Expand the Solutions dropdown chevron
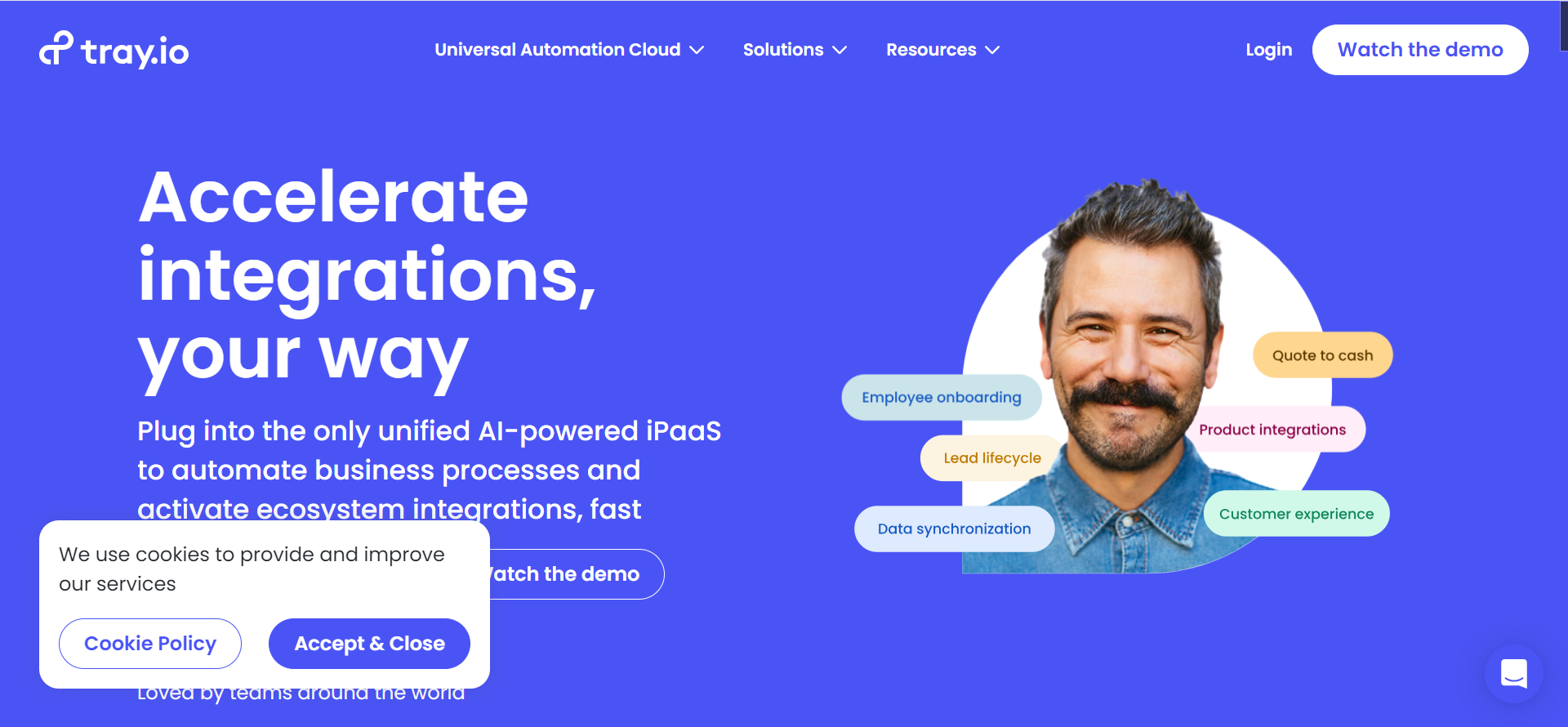This screenshot has width=1568, height=727. (840, 51)
